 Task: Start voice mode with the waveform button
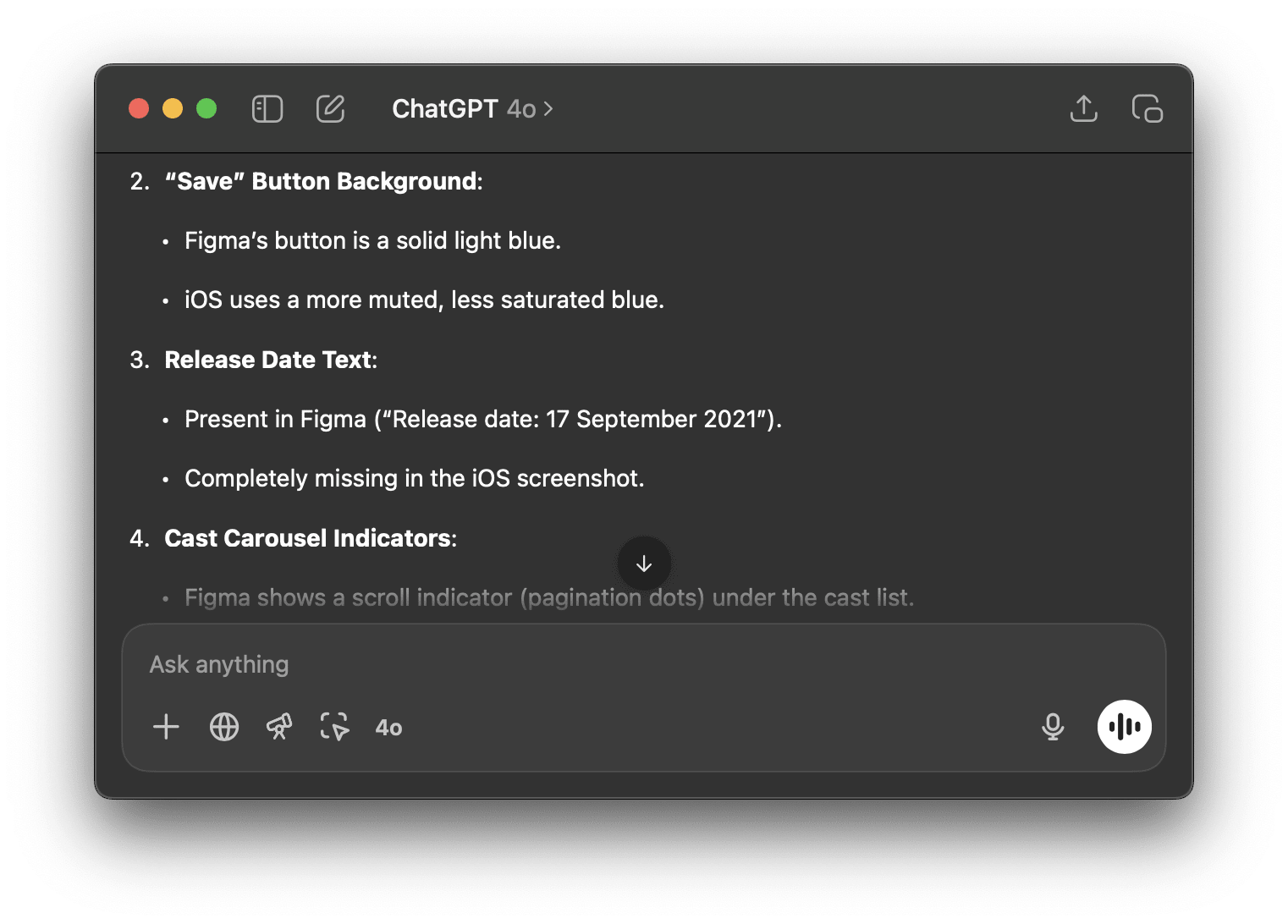[1124, 726]
